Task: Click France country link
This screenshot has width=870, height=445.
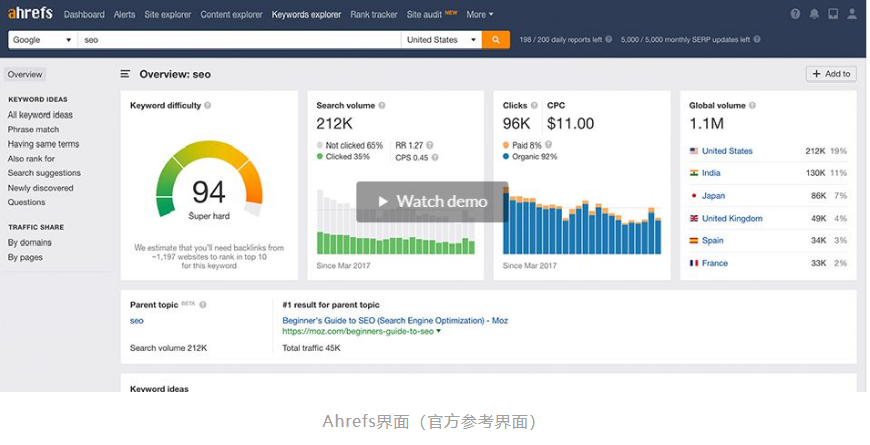Action: 715,264
